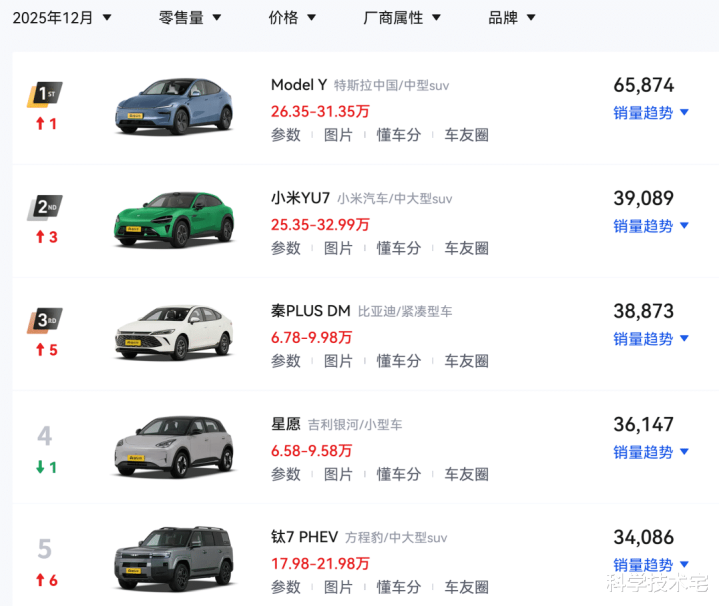View 图片 for 小米YU7

(x=338, y=248)
